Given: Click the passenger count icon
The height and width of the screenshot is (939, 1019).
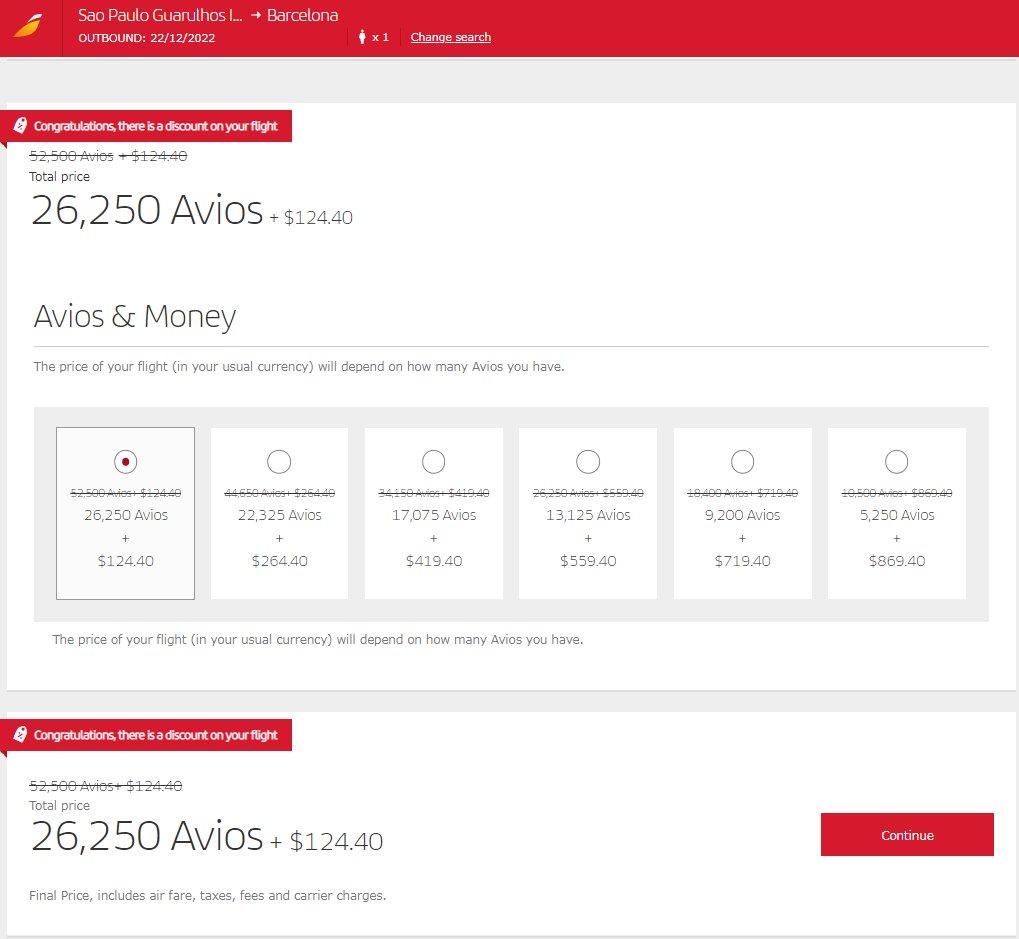Looking at the screenshot, I should click(362, 36).
